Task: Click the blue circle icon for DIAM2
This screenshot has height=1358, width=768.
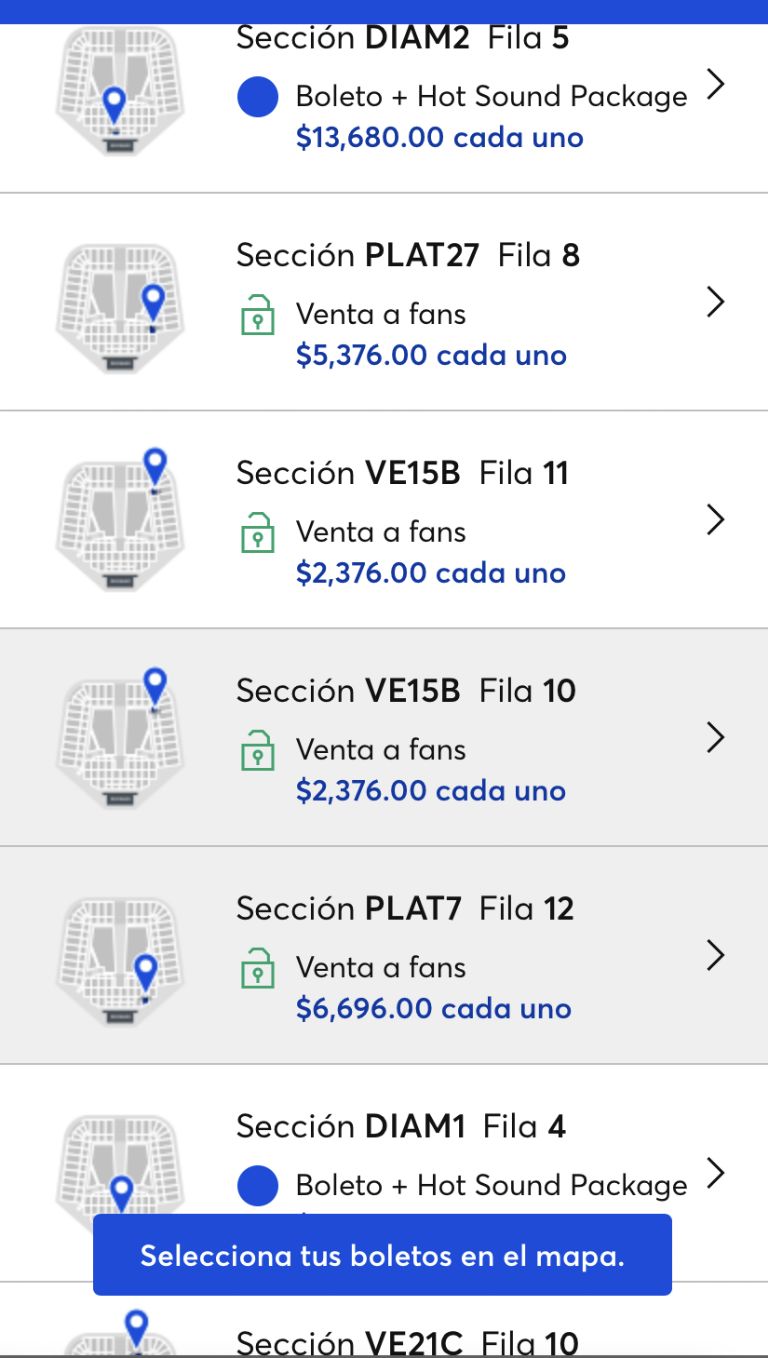Action: click(x=257, y=97)
